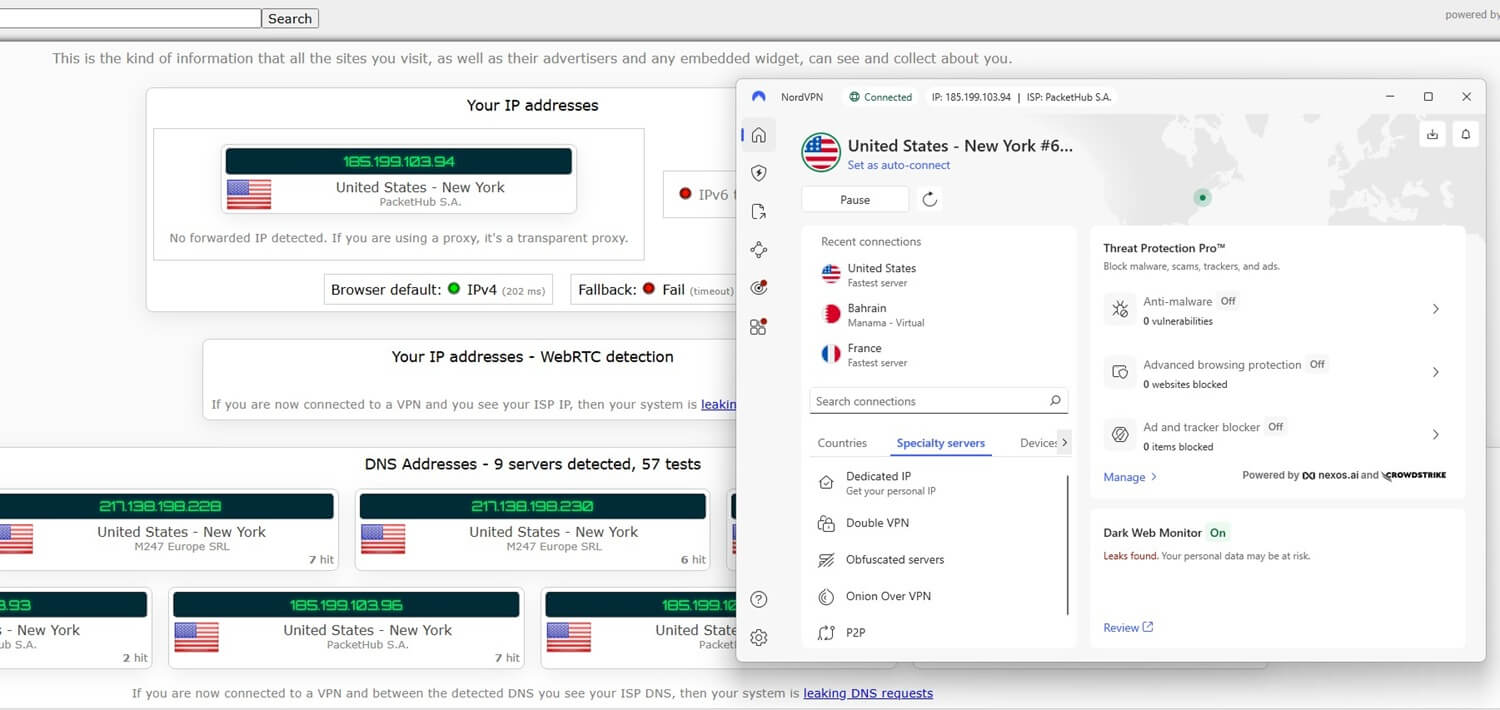Open the file sharing icon in the sidebar

point(758,211)
